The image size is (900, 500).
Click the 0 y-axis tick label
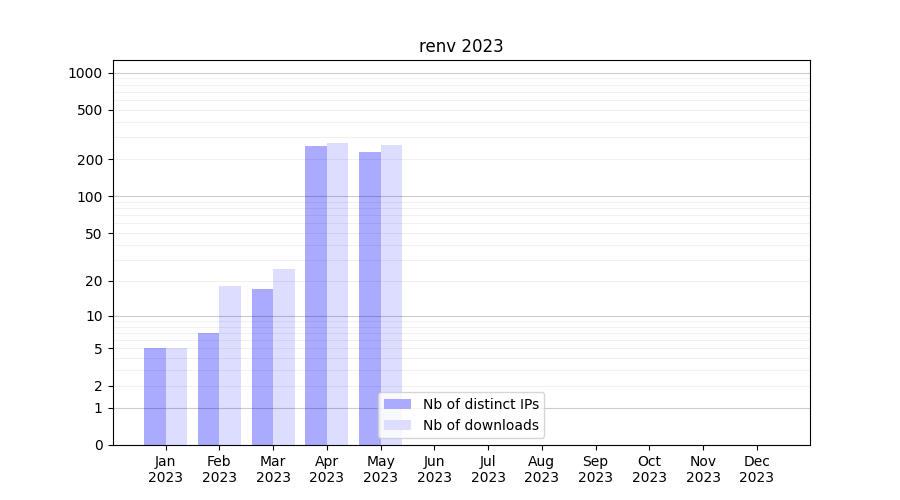pyautogui.click(x=98, y=445)
